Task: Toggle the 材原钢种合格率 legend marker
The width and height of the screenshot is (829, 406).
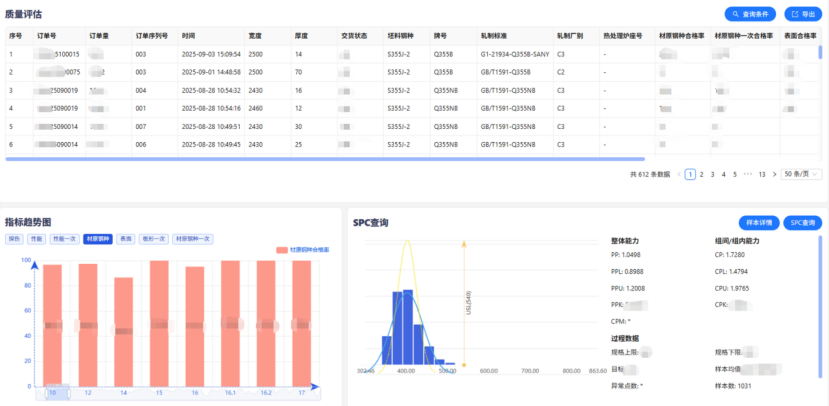Action: tap(281, 251)
